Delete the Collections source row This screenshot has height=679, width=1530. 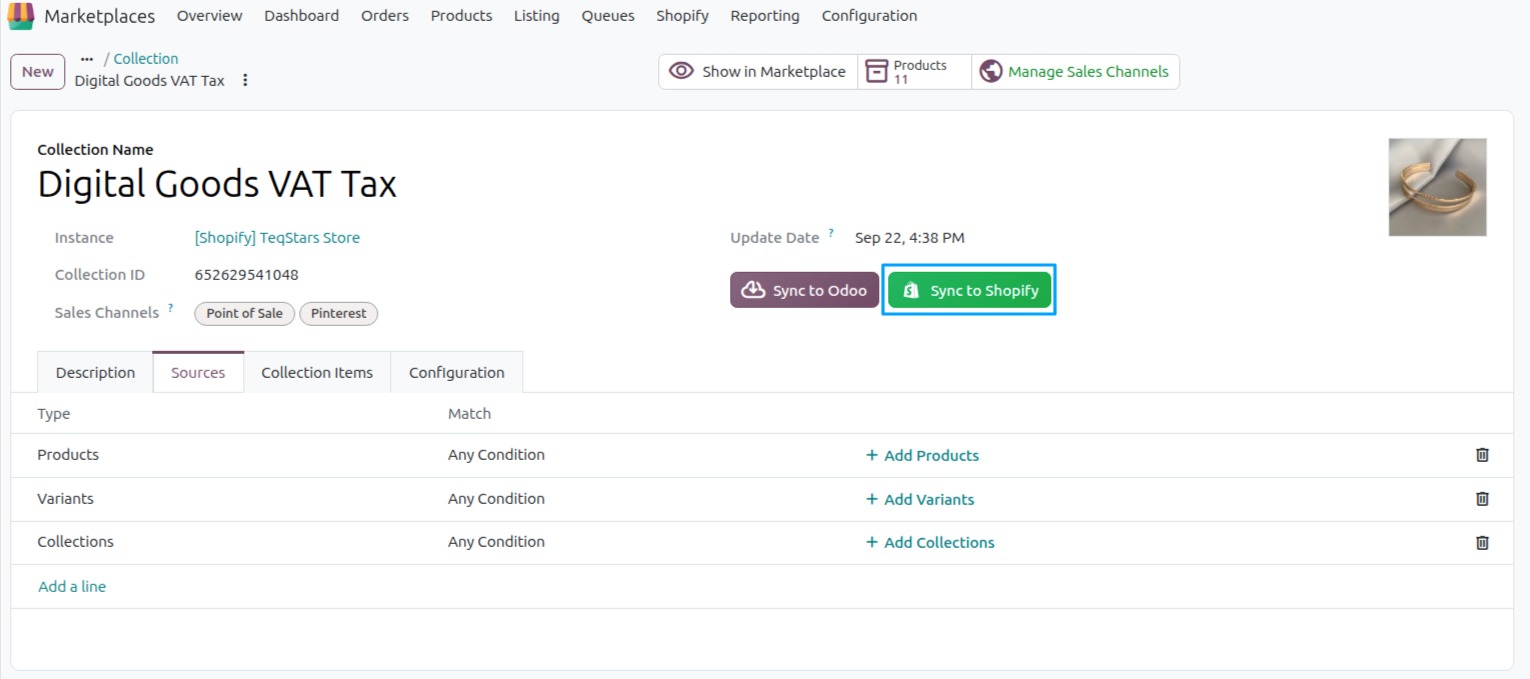pyautogui.click(x=1482, y=542)
